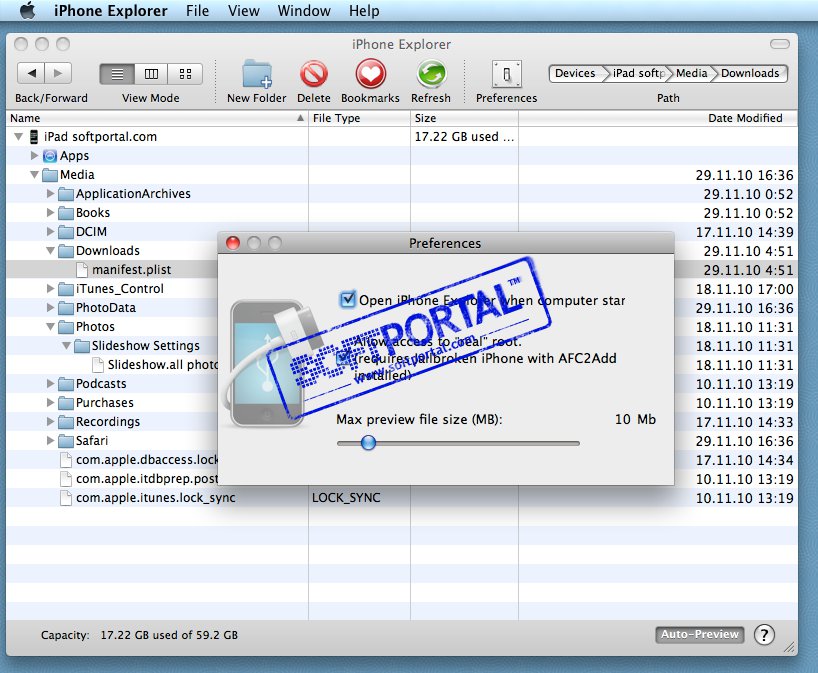
Task: Click the manifest.plist file icon
Action: coord(82,270)
